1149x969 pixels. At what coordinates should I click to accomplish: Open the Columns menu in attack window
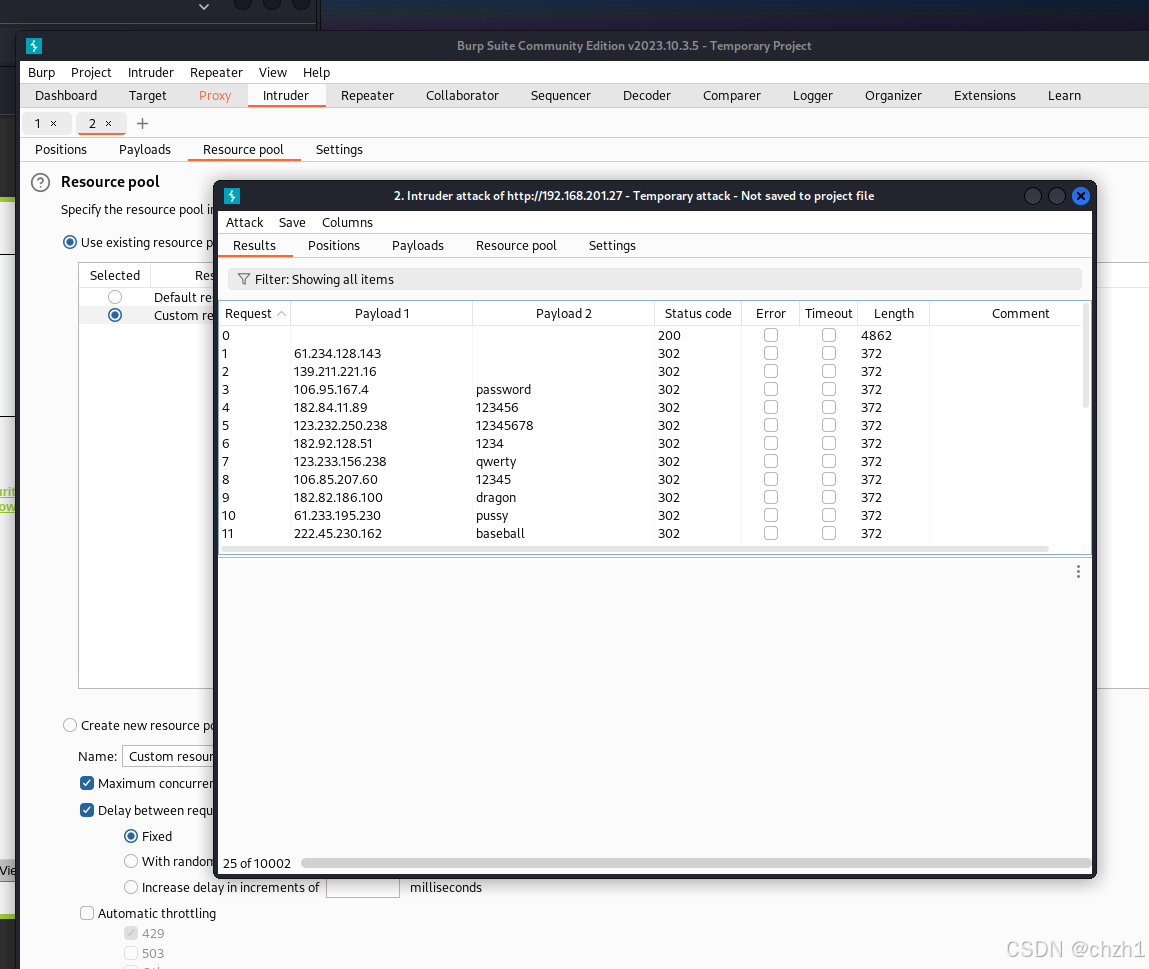pyautogui.click(x=347, y=222)
